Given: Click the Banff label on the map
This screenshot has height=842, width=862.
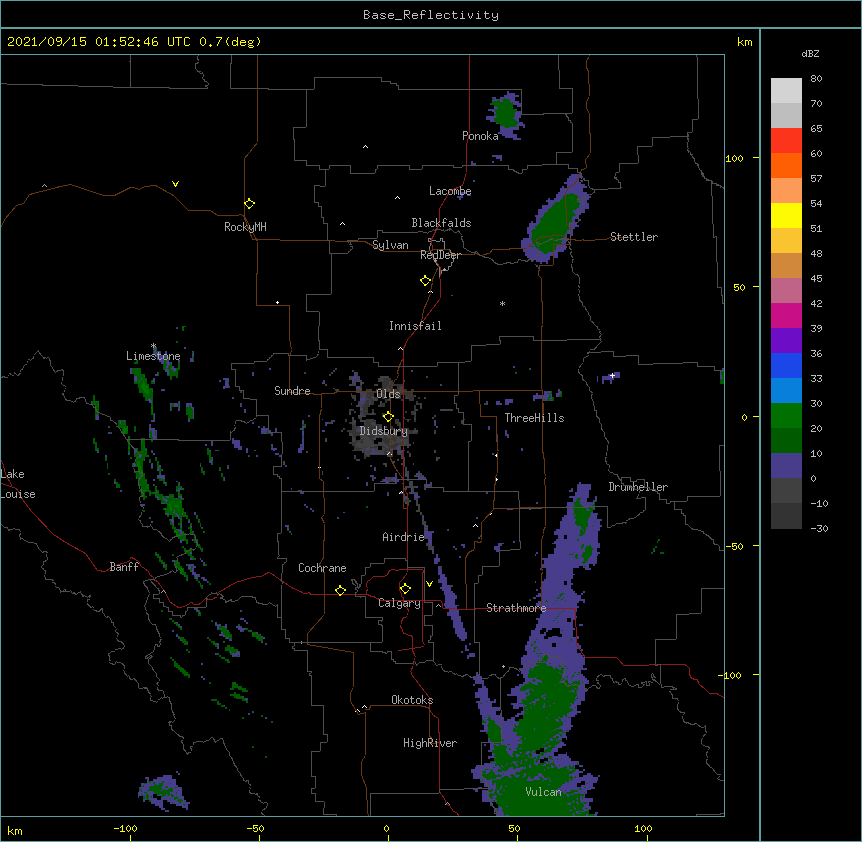Looking at the screenshot, I should click(x=124, y=567).
